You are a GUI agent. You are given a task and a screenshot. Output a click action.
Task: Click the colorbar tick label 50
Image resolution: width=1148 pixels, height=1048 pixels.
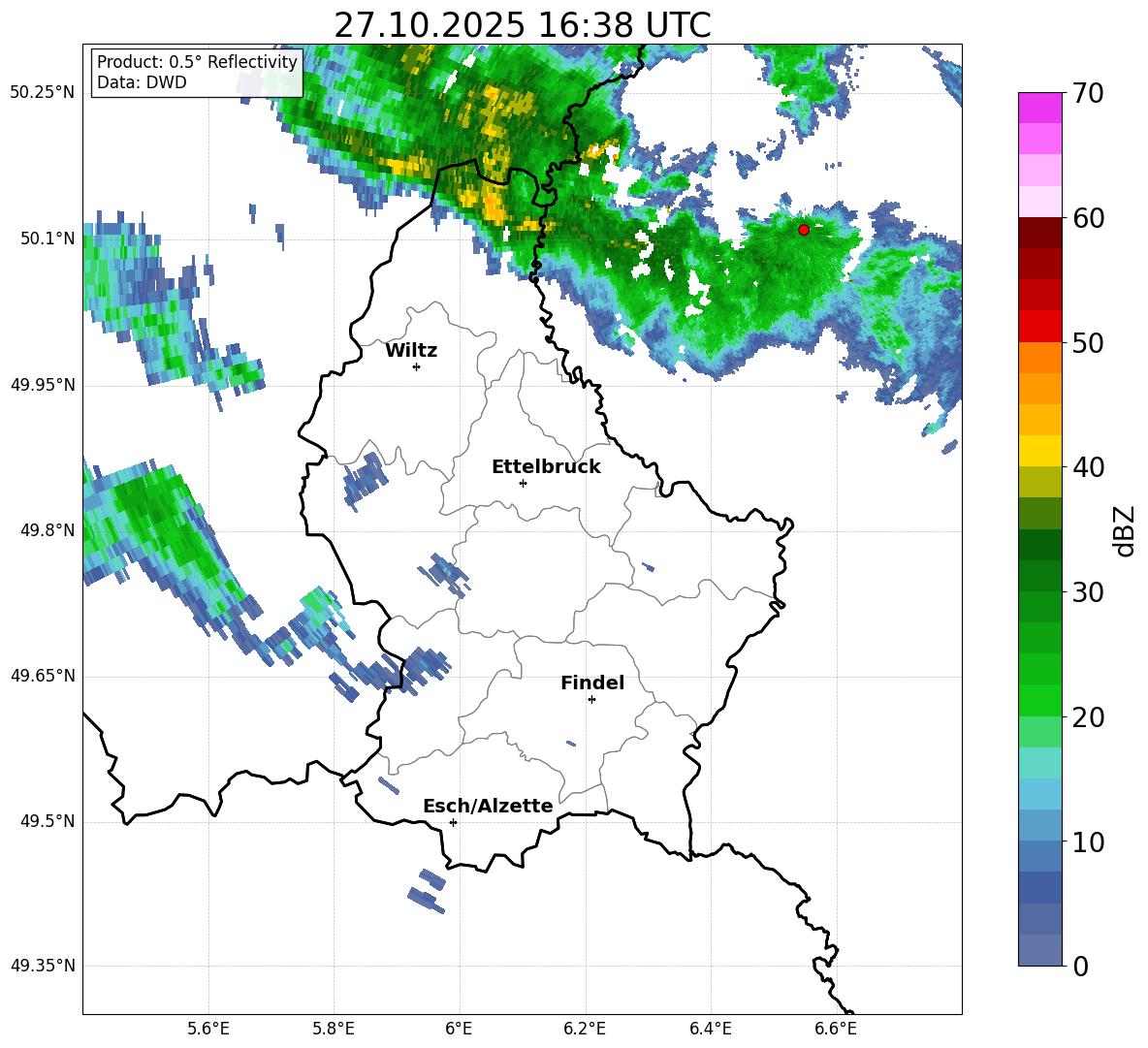coord(1088,343)
